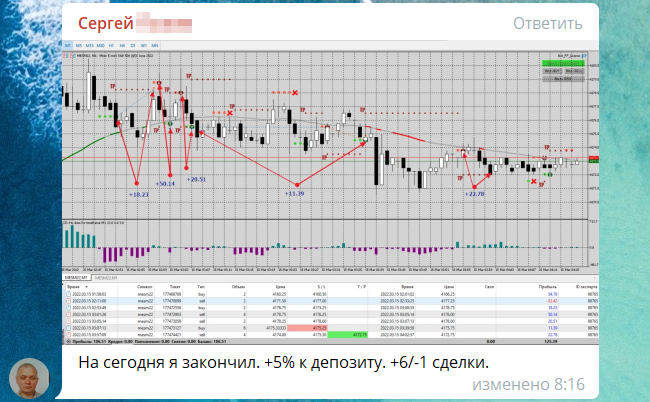650x402 pixels.
Task: Select the M15 timeframe button
Action: (89, 46)
